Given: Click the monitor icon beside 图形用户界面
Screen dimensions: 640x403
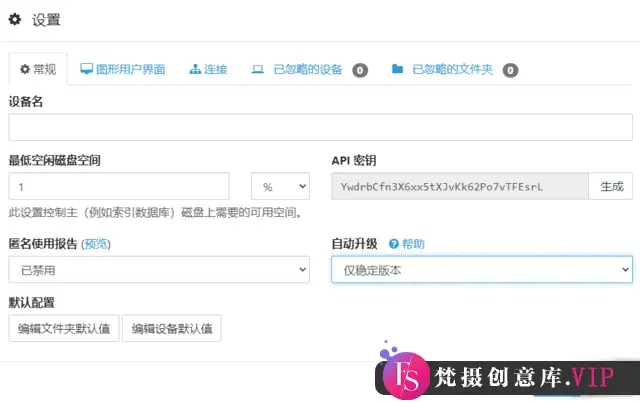Looking at the screenshot, I should tap(87, 69).
